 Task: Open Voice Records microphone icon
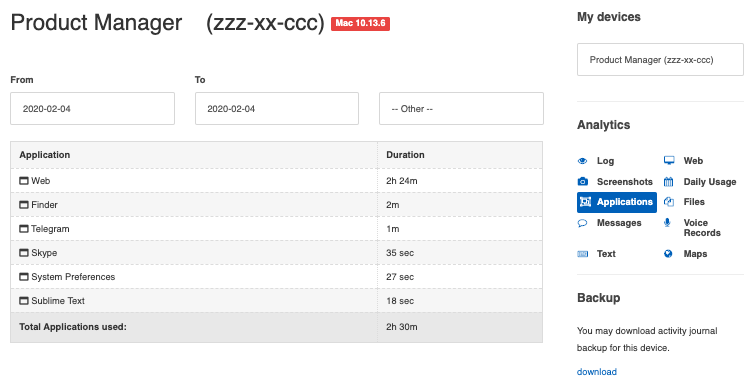tap(667, 223)
